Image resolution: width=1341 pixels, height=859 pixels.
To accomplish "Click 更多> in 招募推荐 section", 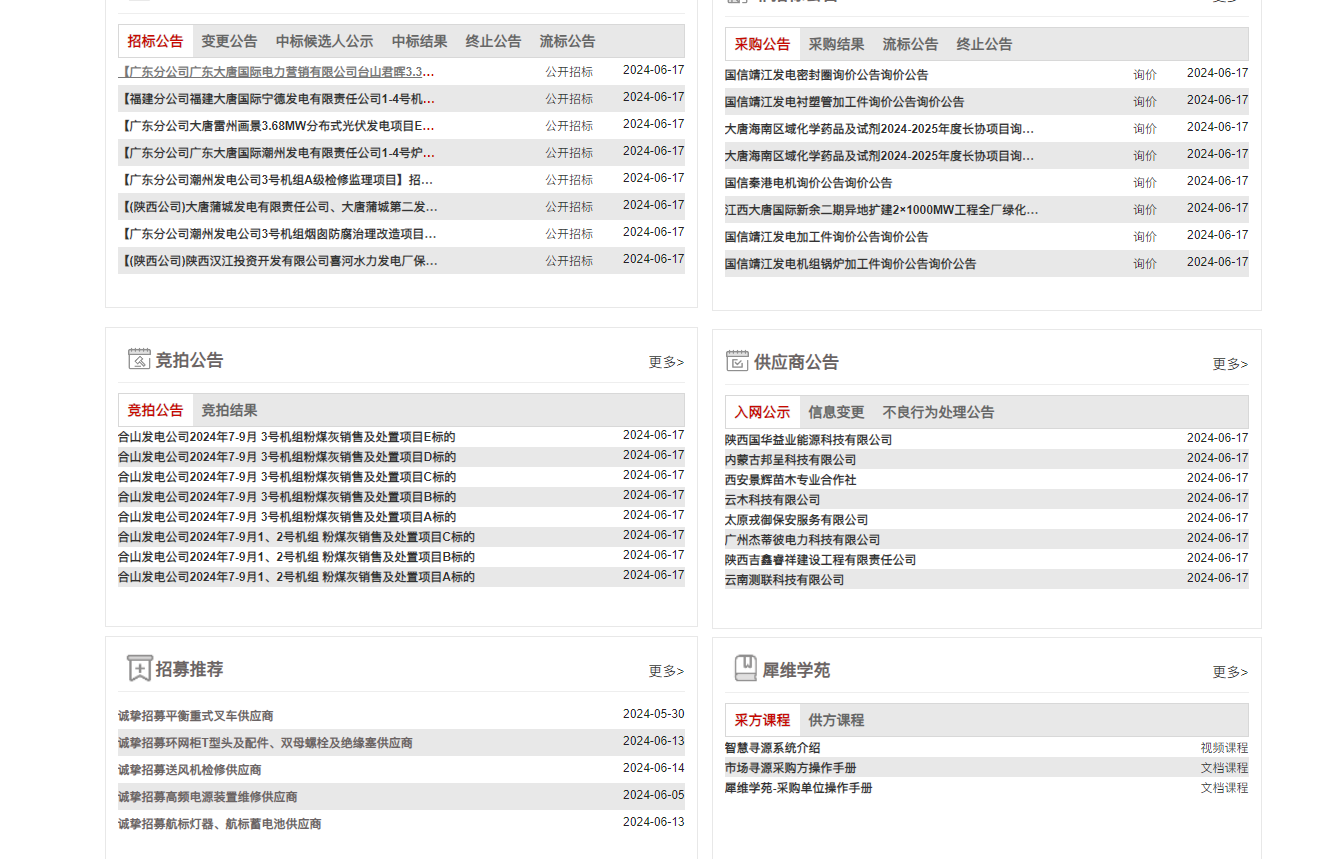I will tap(666, 671).
